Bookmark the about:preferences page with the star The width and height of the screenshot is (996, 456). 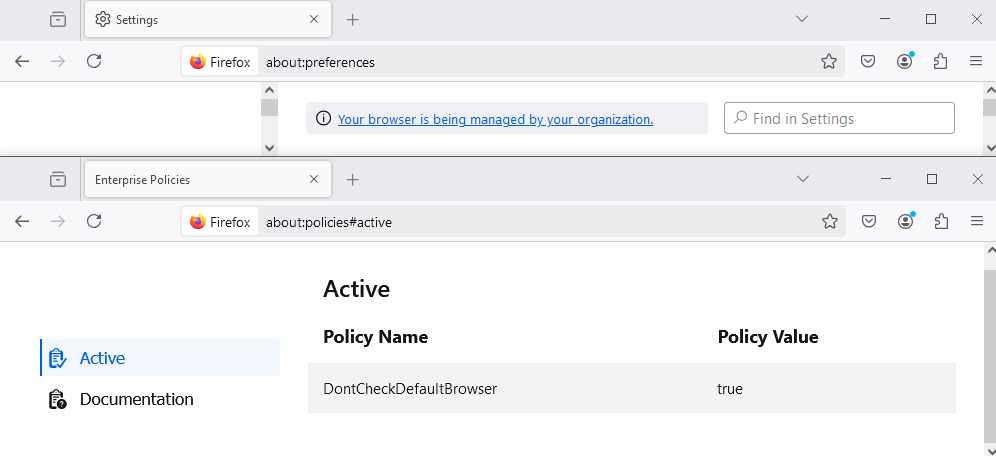point(828,62)
